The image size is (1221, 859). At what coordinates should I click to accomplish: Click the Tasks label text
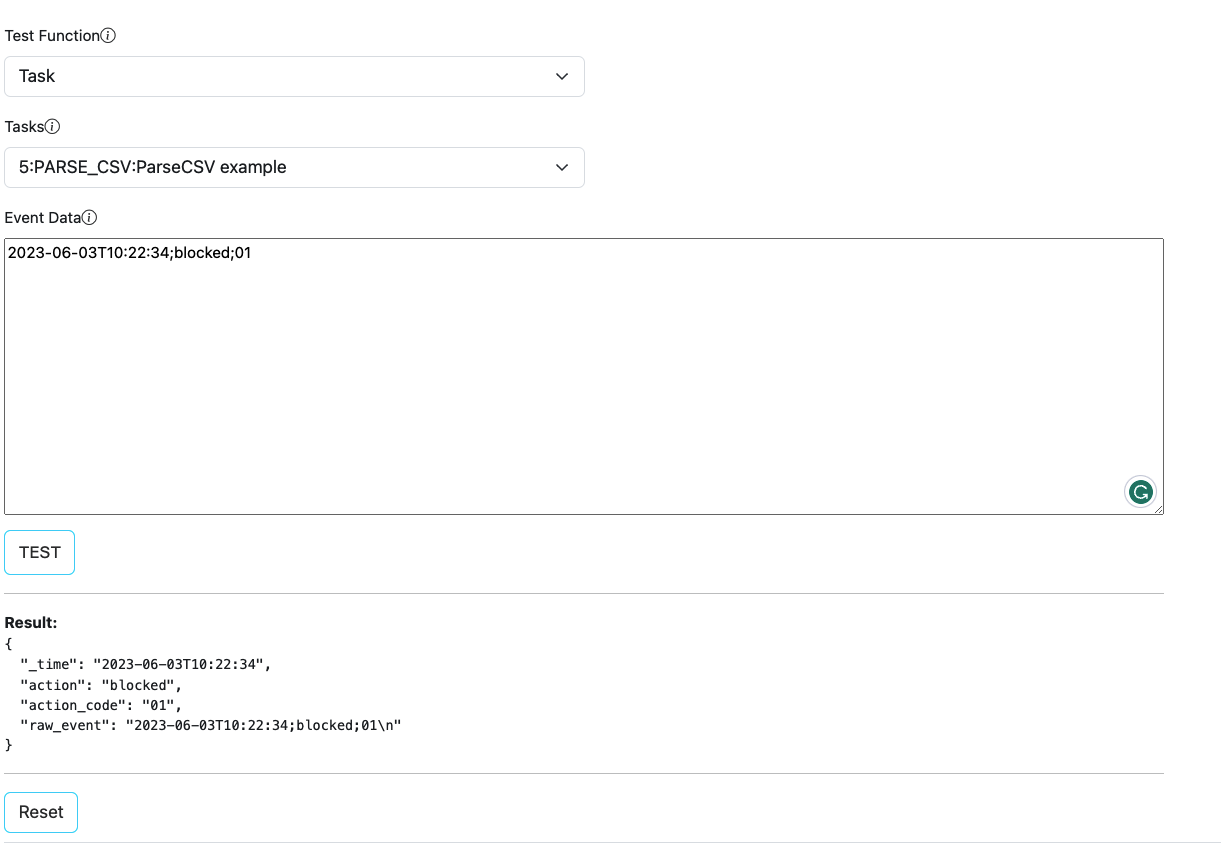tap(25, 127)
